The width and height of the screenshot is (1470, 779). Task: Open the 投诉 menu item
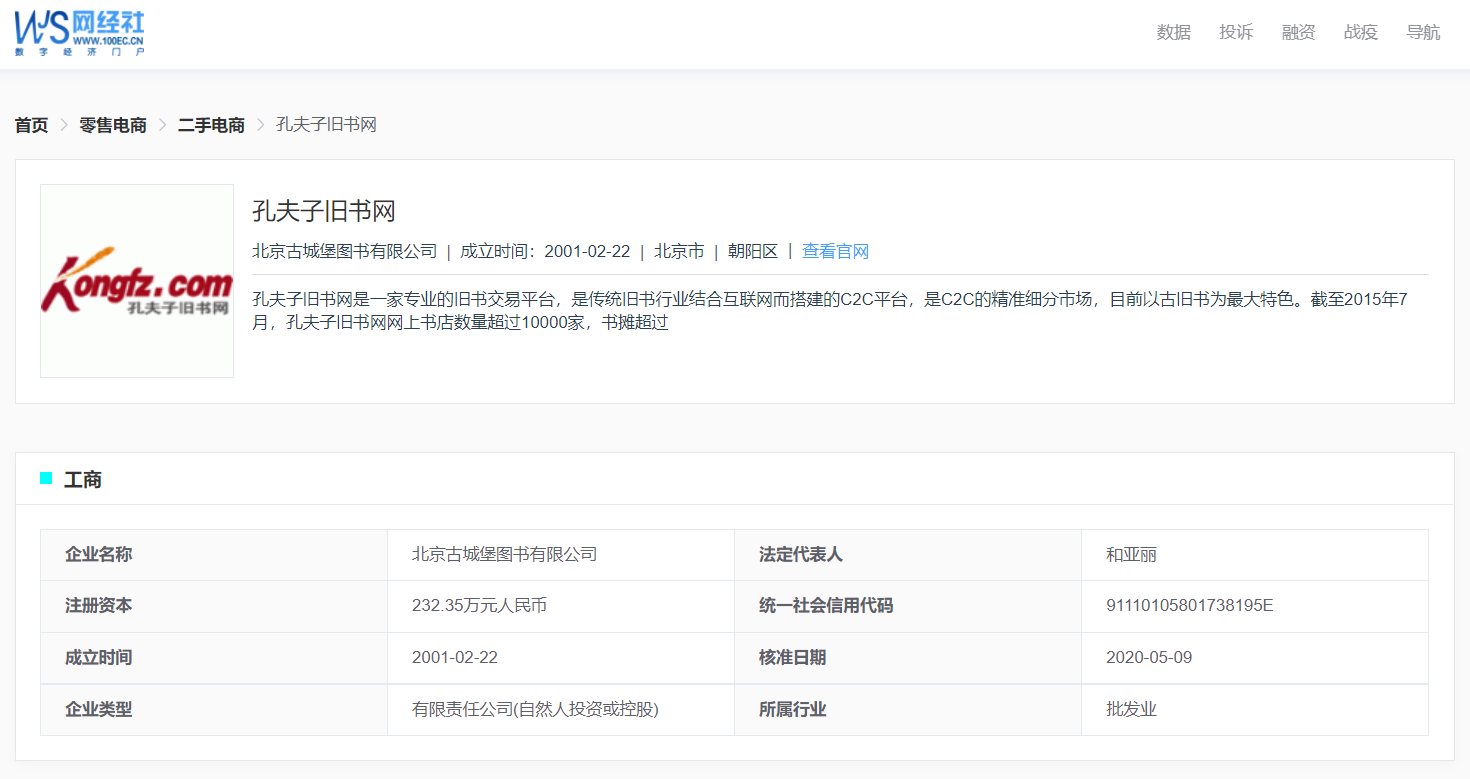[1236, 32]
